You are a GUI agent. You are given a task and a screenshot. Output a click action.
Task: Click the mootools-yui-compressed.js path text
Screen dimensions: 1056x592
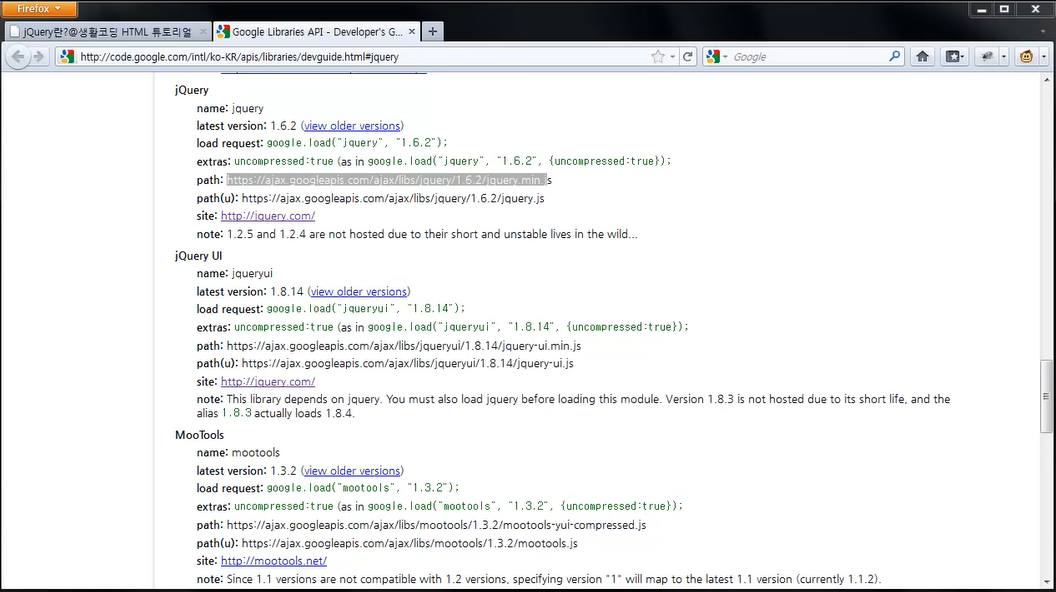point(436,525)
